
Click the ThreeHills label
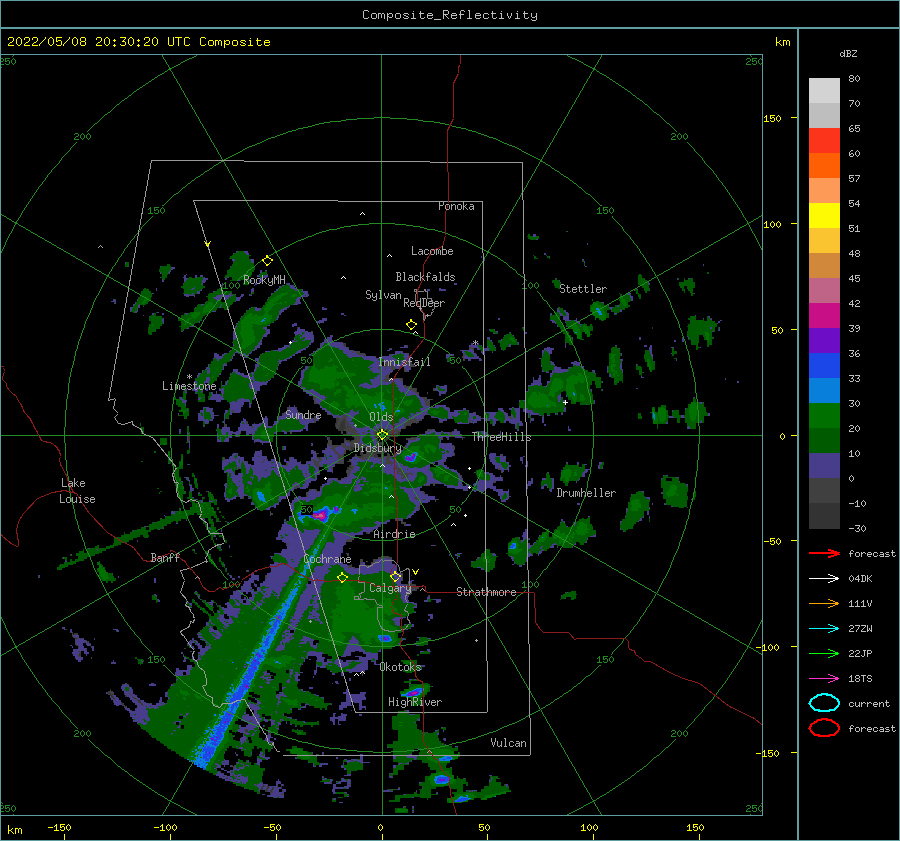[x=502, y=437]
